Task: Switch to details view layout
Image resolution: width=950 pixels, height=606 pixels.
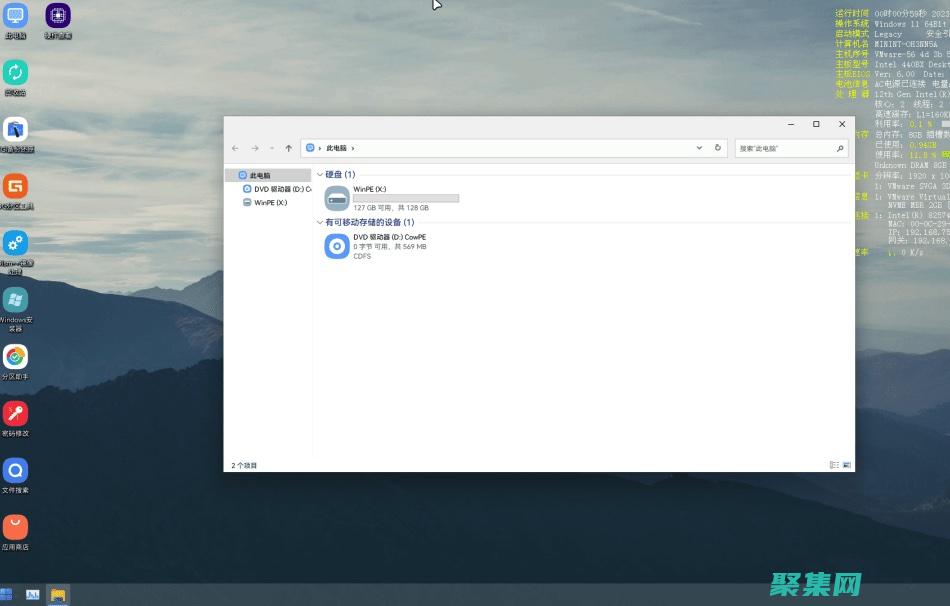Action: pos(834,465)
